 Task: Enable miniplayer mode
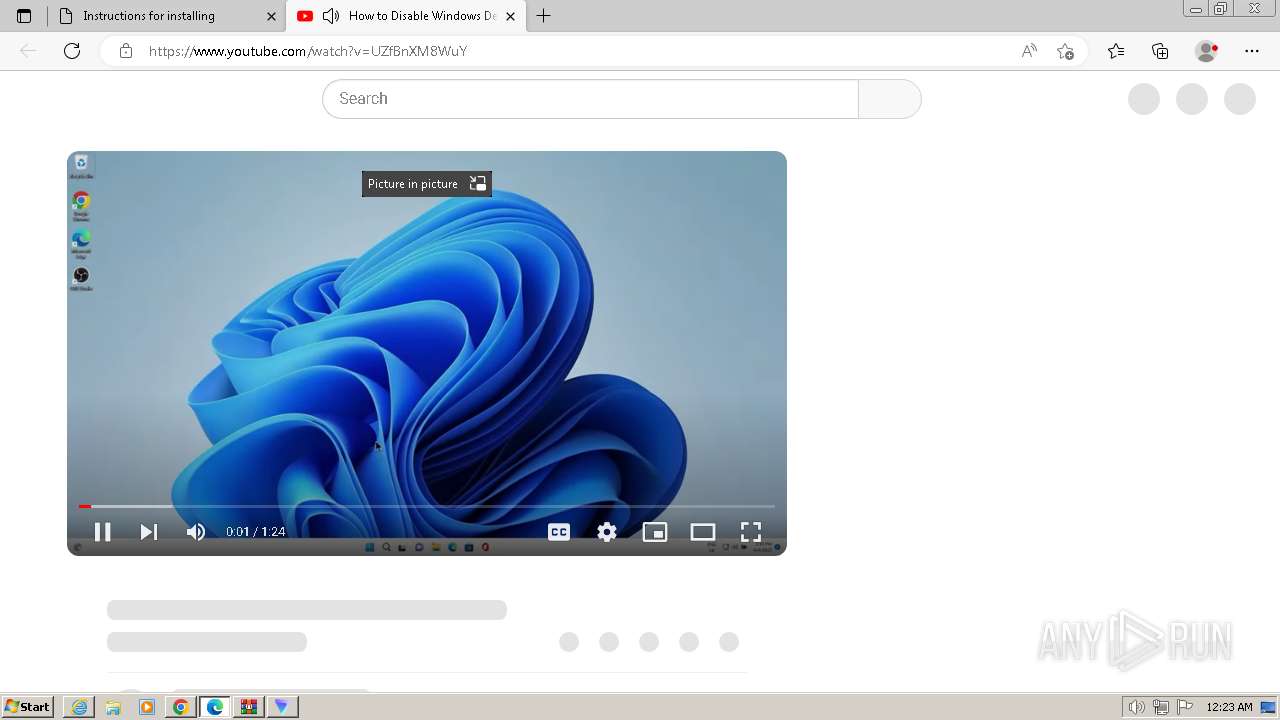655,532
